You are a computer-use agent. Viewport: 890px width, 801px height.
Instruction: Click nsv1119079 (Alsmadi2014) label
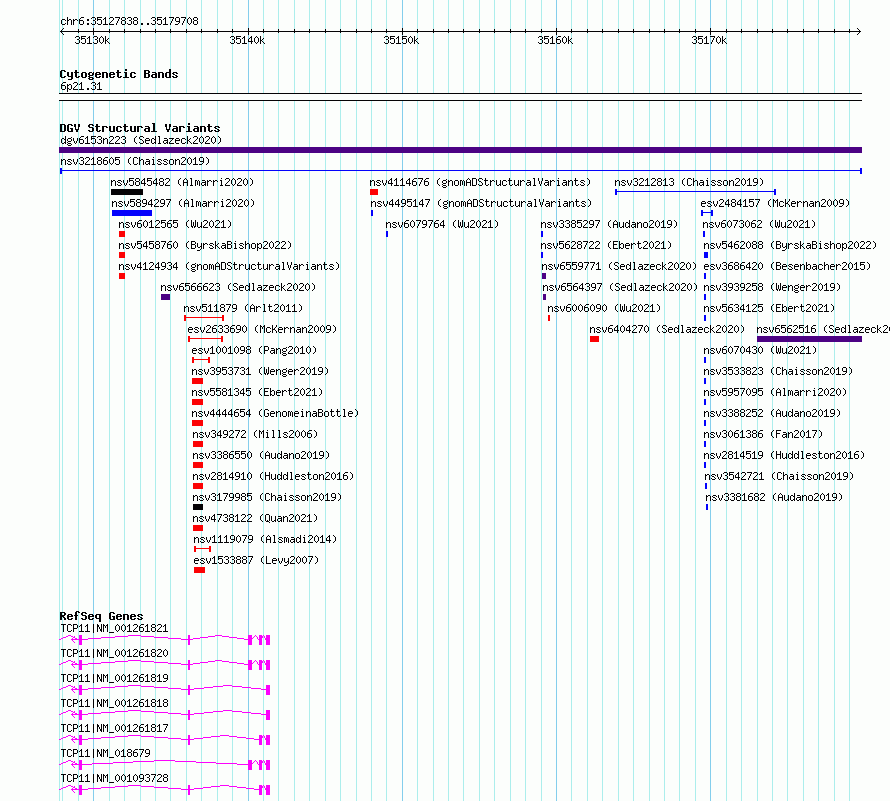tap(265, 539)
